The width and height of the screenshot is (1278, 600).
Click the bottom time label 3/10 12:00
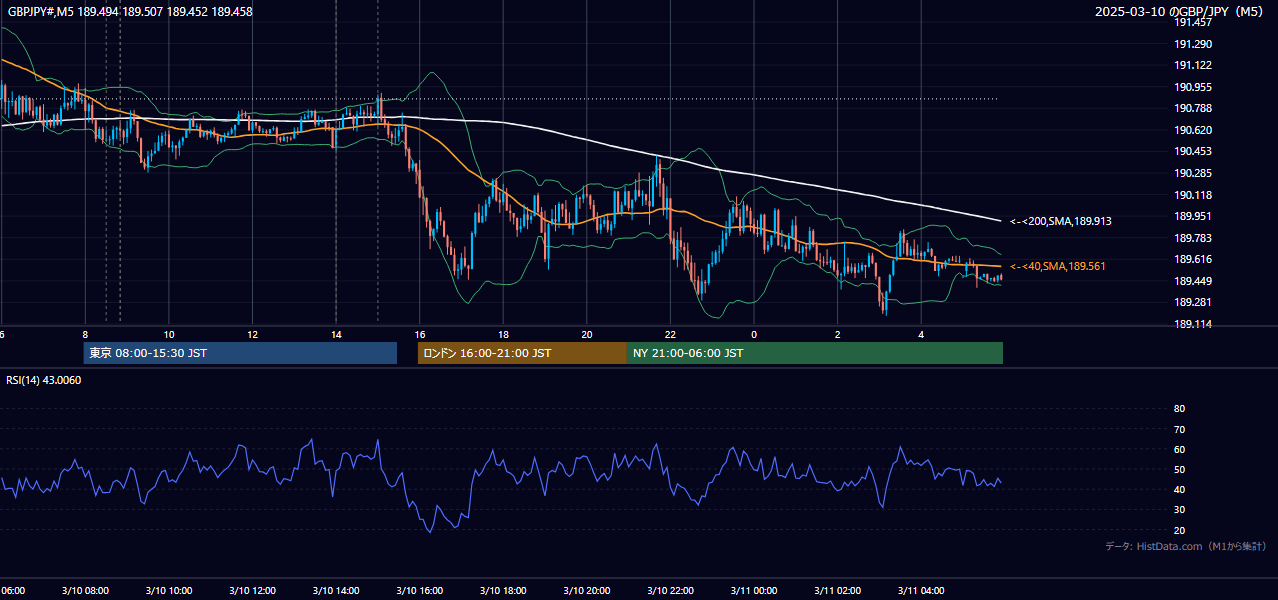coord(252,591)
